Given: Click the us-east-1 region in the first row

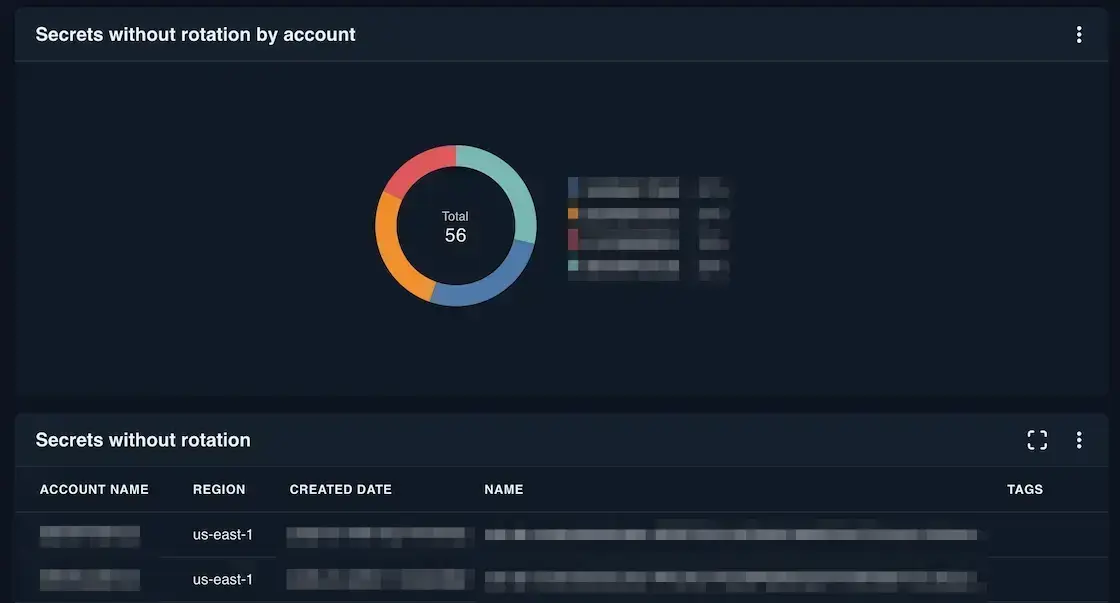Looking at the screenshot, I should tap(223, 533).
